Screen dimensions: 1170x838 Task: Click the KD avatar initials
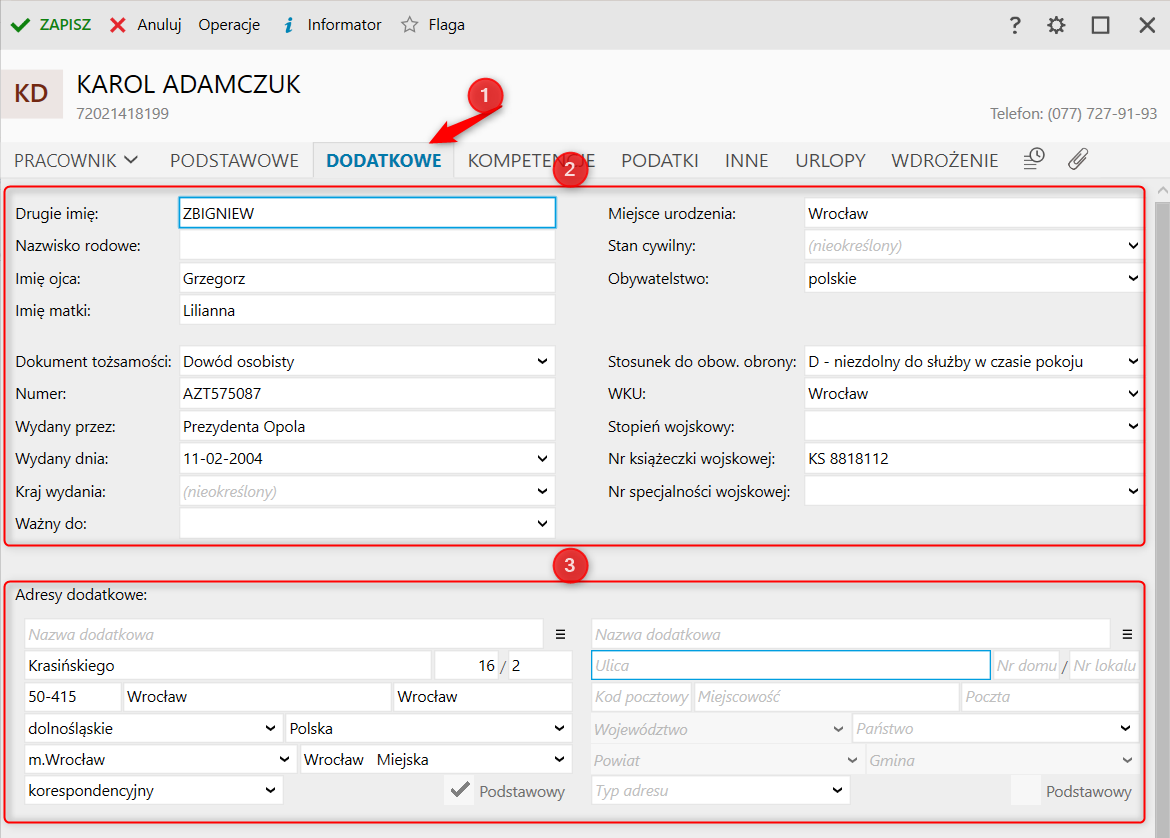[31, 93]
